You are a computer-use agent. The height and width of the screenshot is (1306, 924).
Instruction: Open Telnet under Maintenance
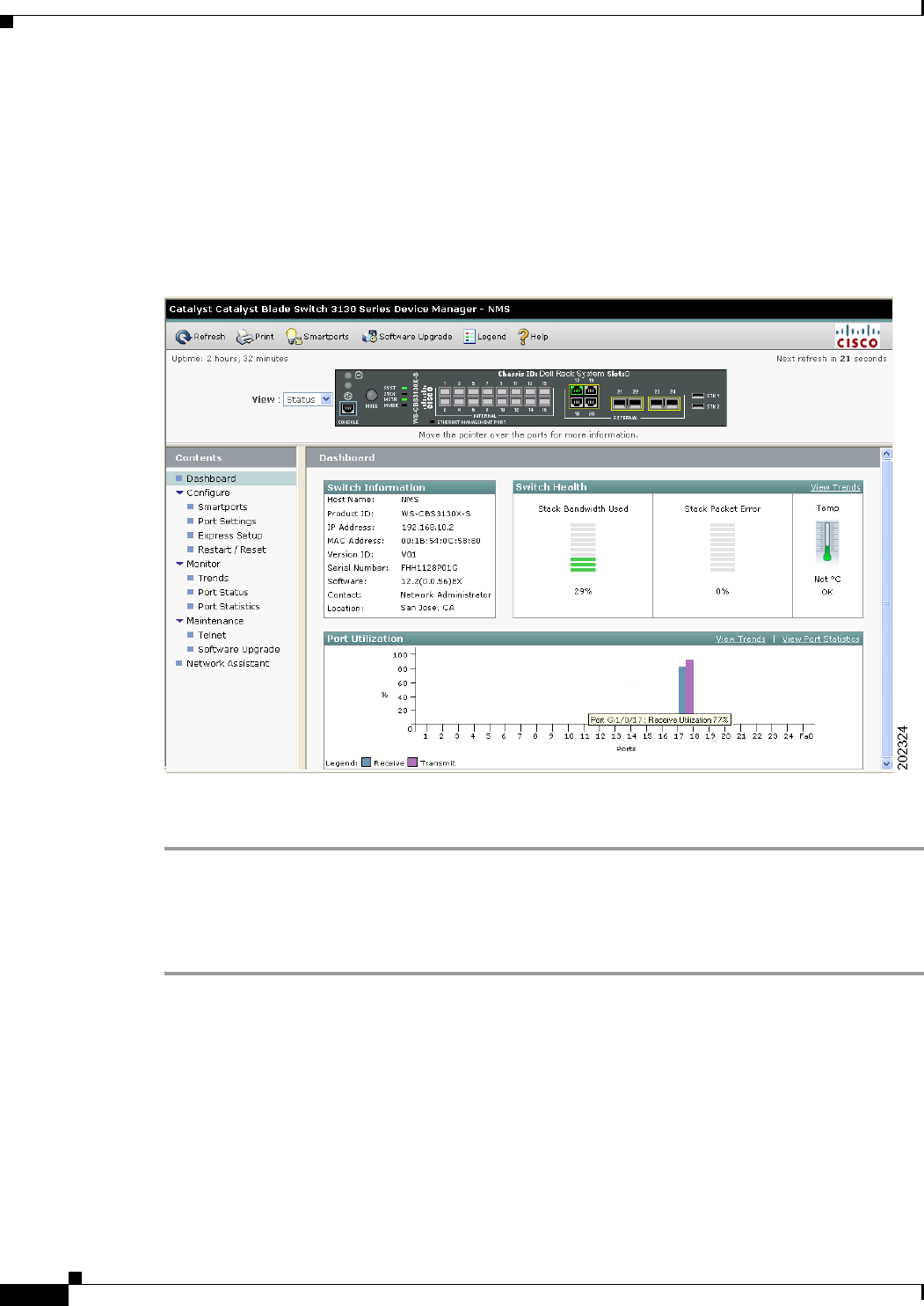click(x=212, y=635)
